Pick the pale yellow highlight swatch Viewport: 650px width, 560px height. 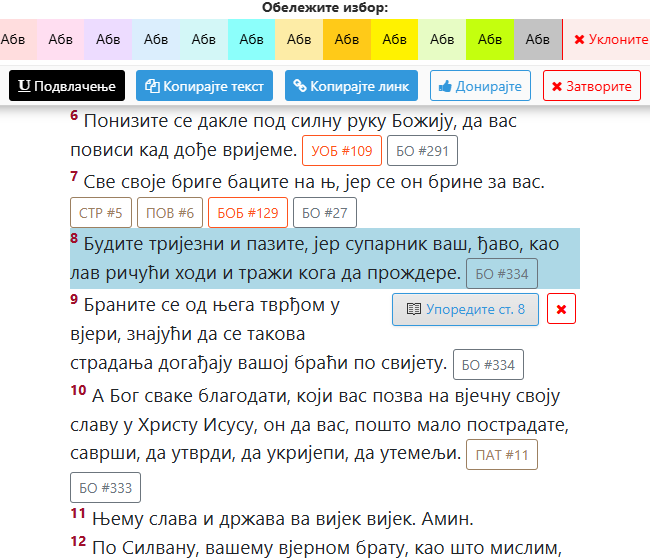tap(299, 39)
